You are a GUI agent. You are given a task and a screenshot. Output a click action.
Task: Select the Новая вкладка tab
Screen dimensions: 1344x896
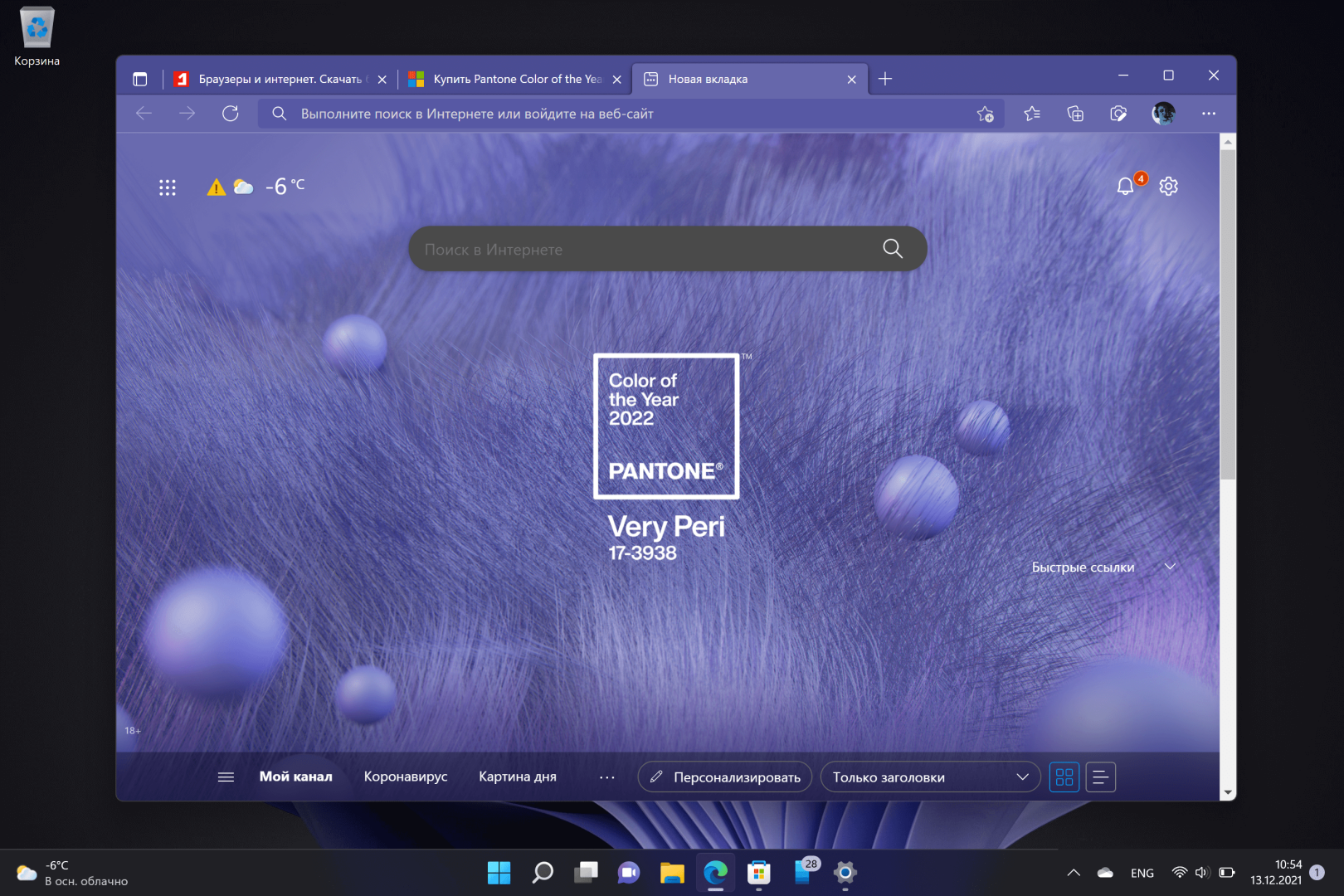click(x=750, y=79)
